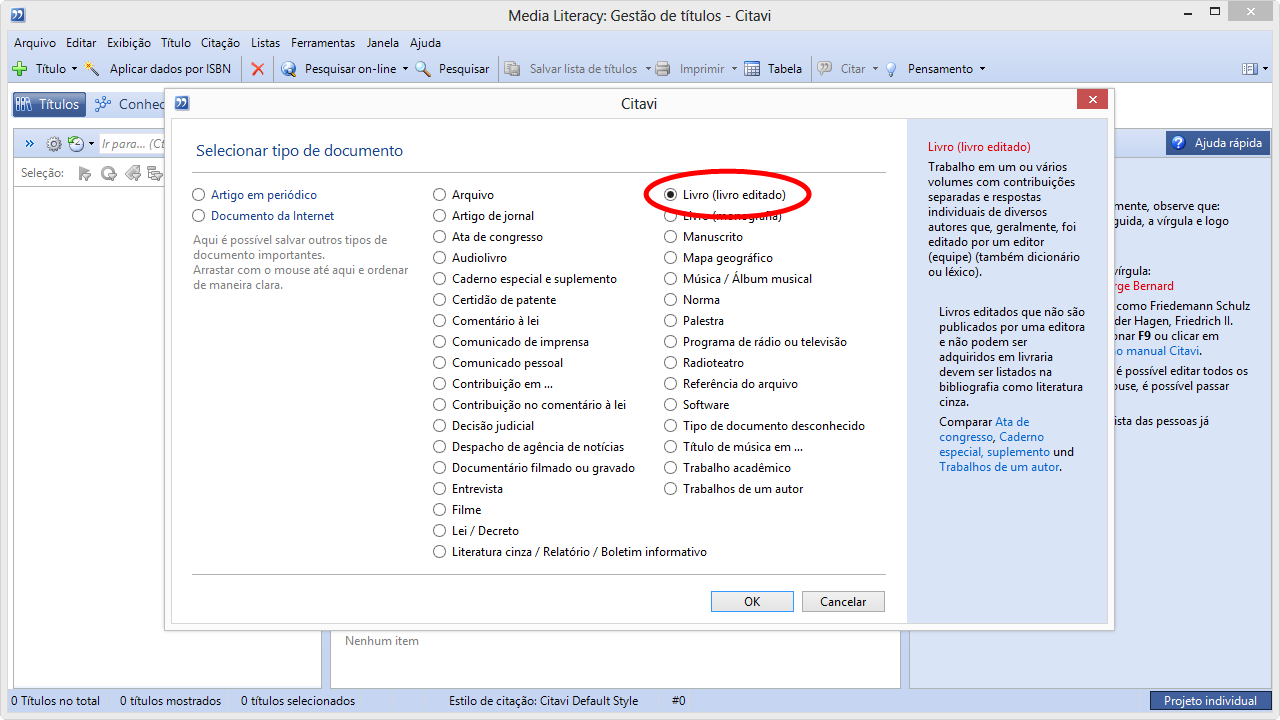Open the Arquivo menu
The image size is (1280, 720).
pyautogui.click(x=35, y=43)
